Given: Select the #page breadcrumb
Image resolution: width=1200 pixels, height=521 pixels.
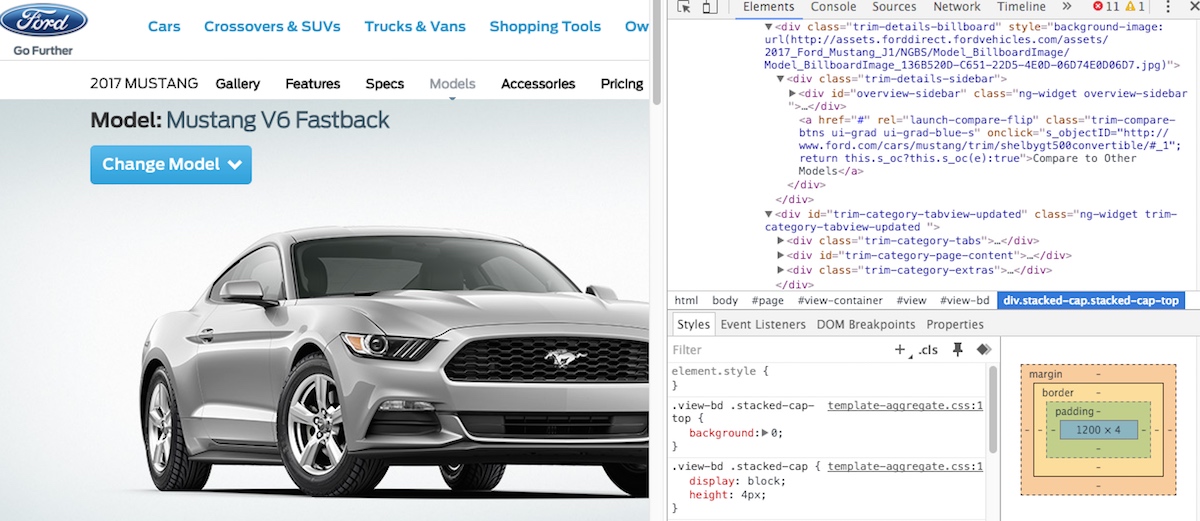Looking at the screenshot, I should pyautogui.click(x=769, y=300).
